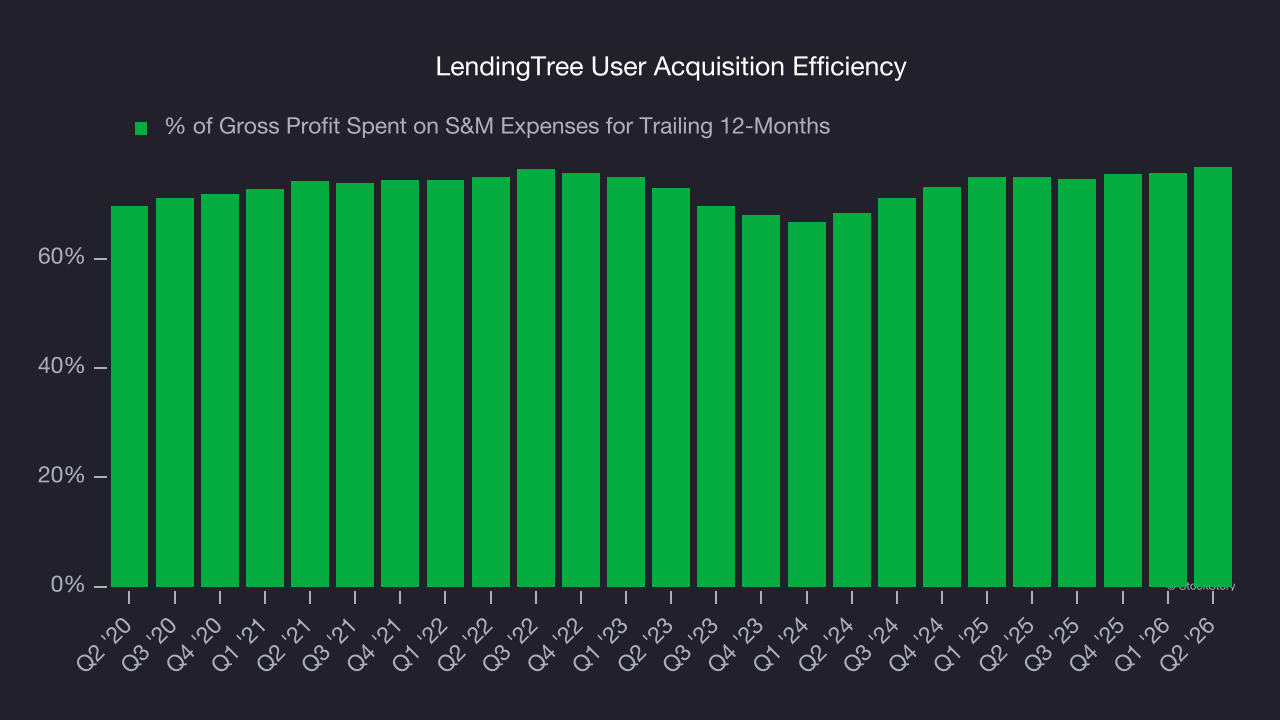Select the bar for Q3 '23
The width and height of the screenshot is (1280, 720).
(716, 396)
